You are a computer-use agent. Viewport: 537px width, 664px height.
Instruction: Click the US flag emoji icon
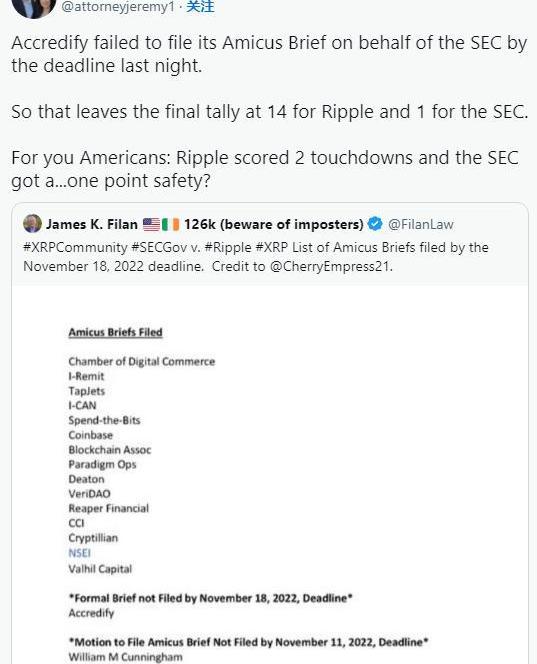151,224
